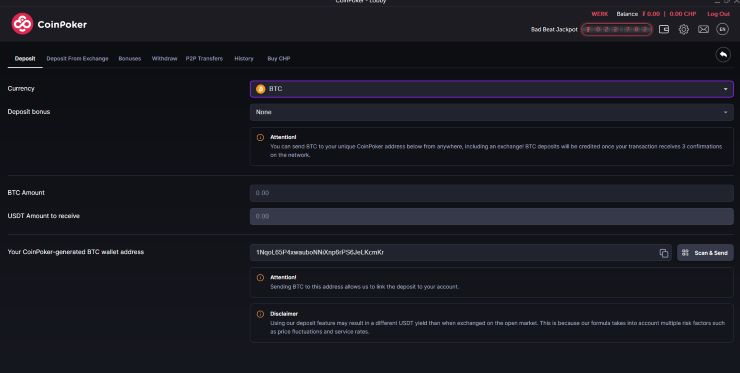Image resolution: width=740 pixels, height=373 pixels.
Task: Open the Bonuses tab
Action: 130,59
